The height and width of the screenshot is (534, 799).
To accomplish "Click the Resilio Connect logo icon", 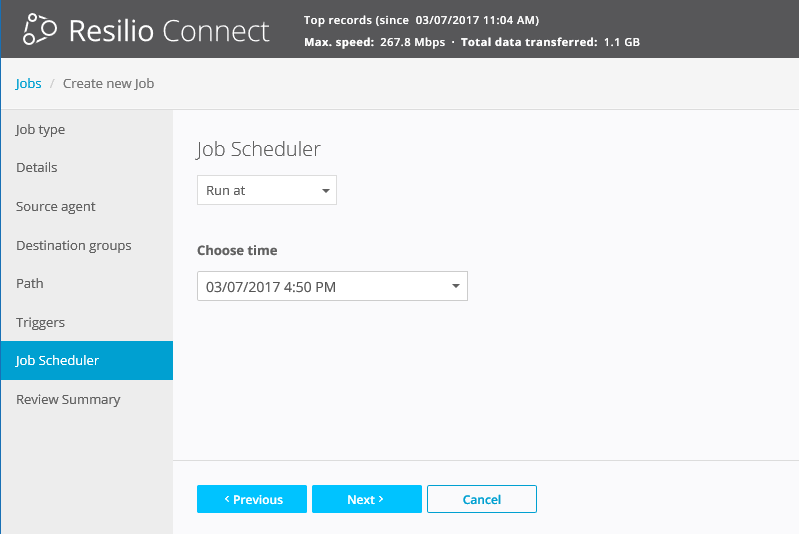I will (39, 30).
